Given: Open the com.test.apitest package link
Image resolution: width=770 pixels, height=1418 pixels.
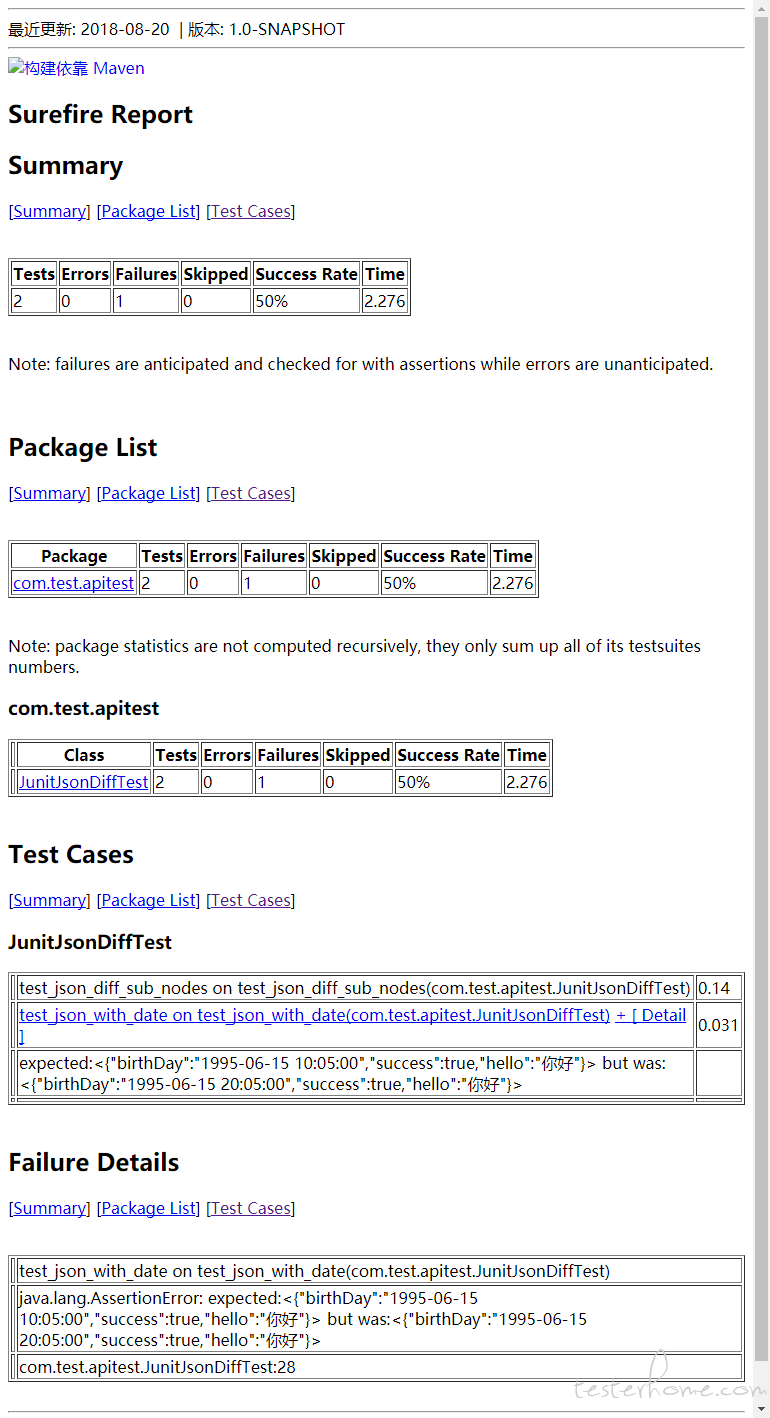Looking at the screenshot, I should coord(74,583).
